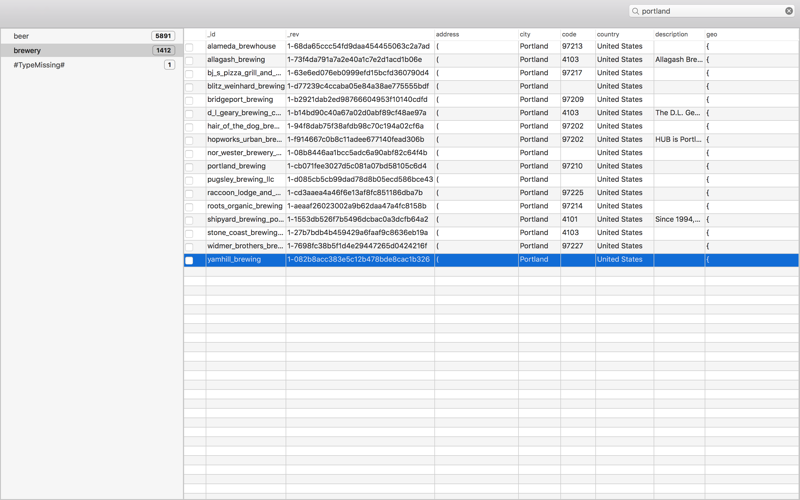Viewport: 800px width, 500px height.
Task: Click the yamhill_brewing id cell
Action: (245, 259)
